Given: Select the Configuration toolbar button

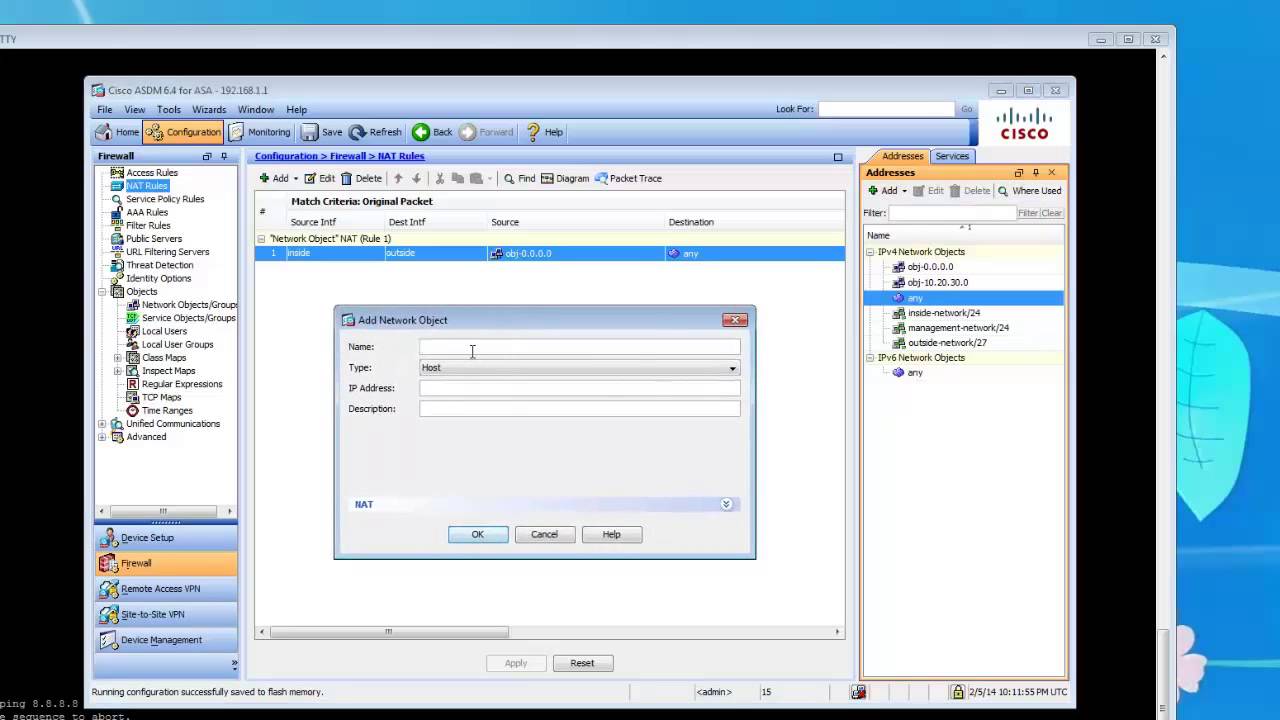Looking at the screenshot, I should tap(182, 132).
